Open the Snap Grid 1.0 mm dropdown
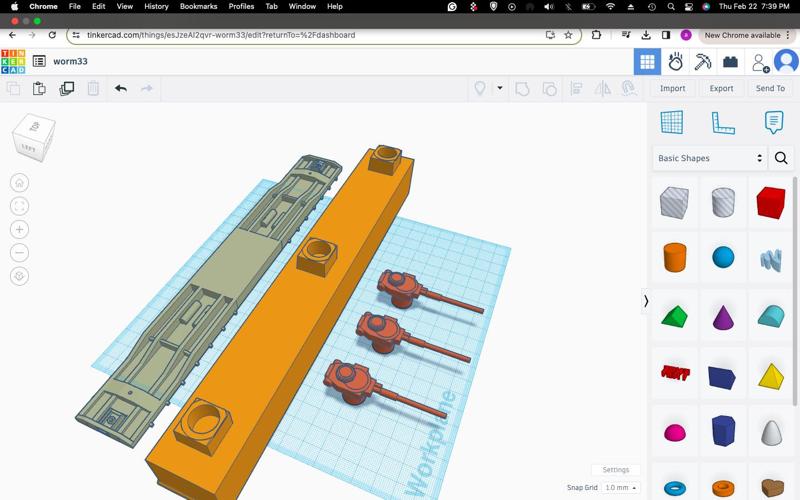Screen dimensions: 800x500 point(621,488)
